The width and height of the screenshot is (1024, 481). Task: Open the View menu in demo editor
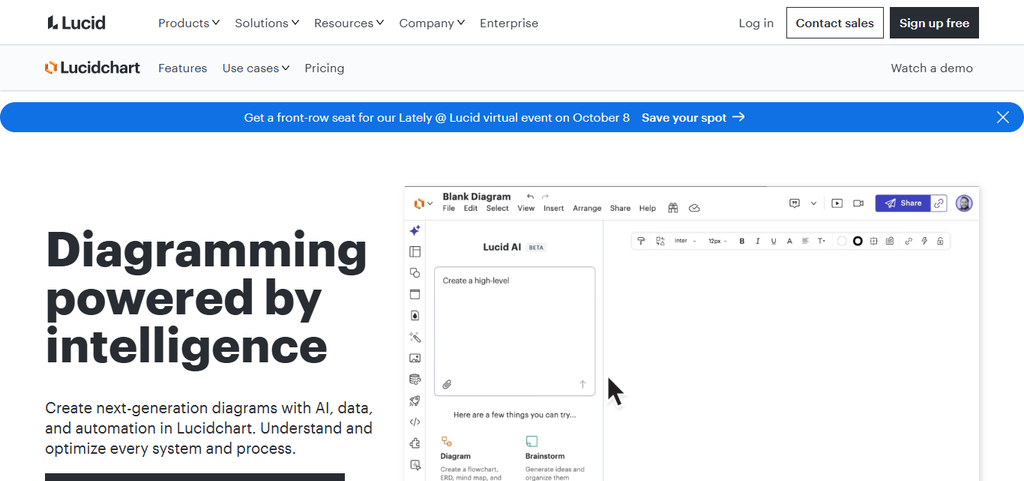[526, 208]
